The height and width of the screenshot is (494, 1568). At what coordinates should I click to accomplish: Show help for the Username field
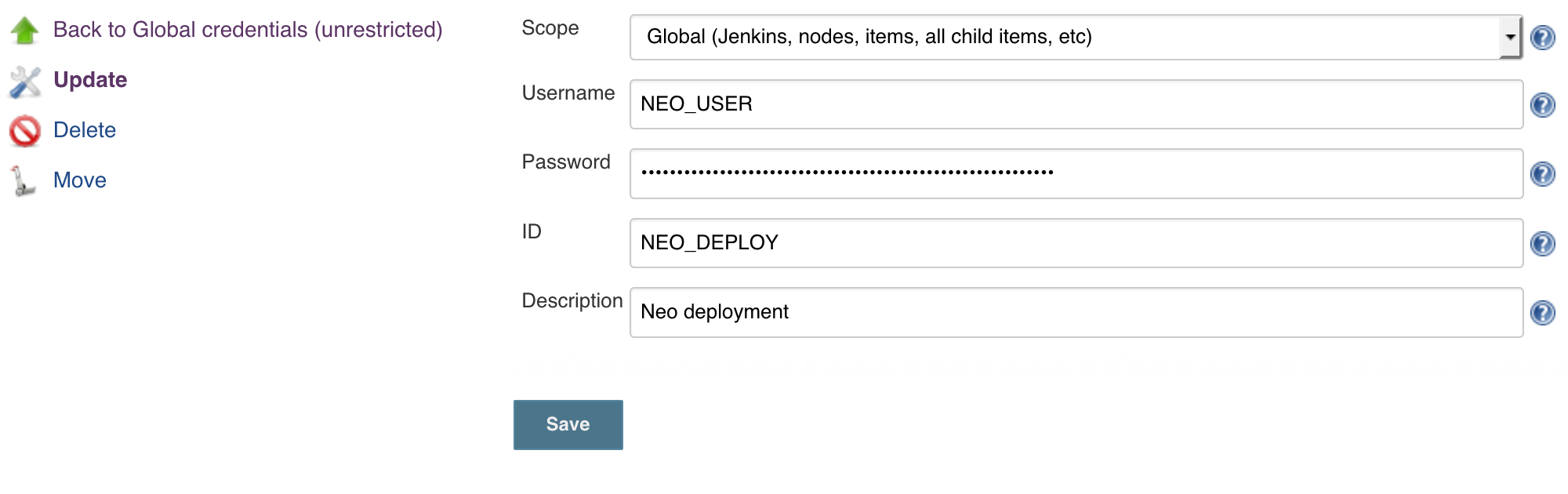[x=1543, y=104]
